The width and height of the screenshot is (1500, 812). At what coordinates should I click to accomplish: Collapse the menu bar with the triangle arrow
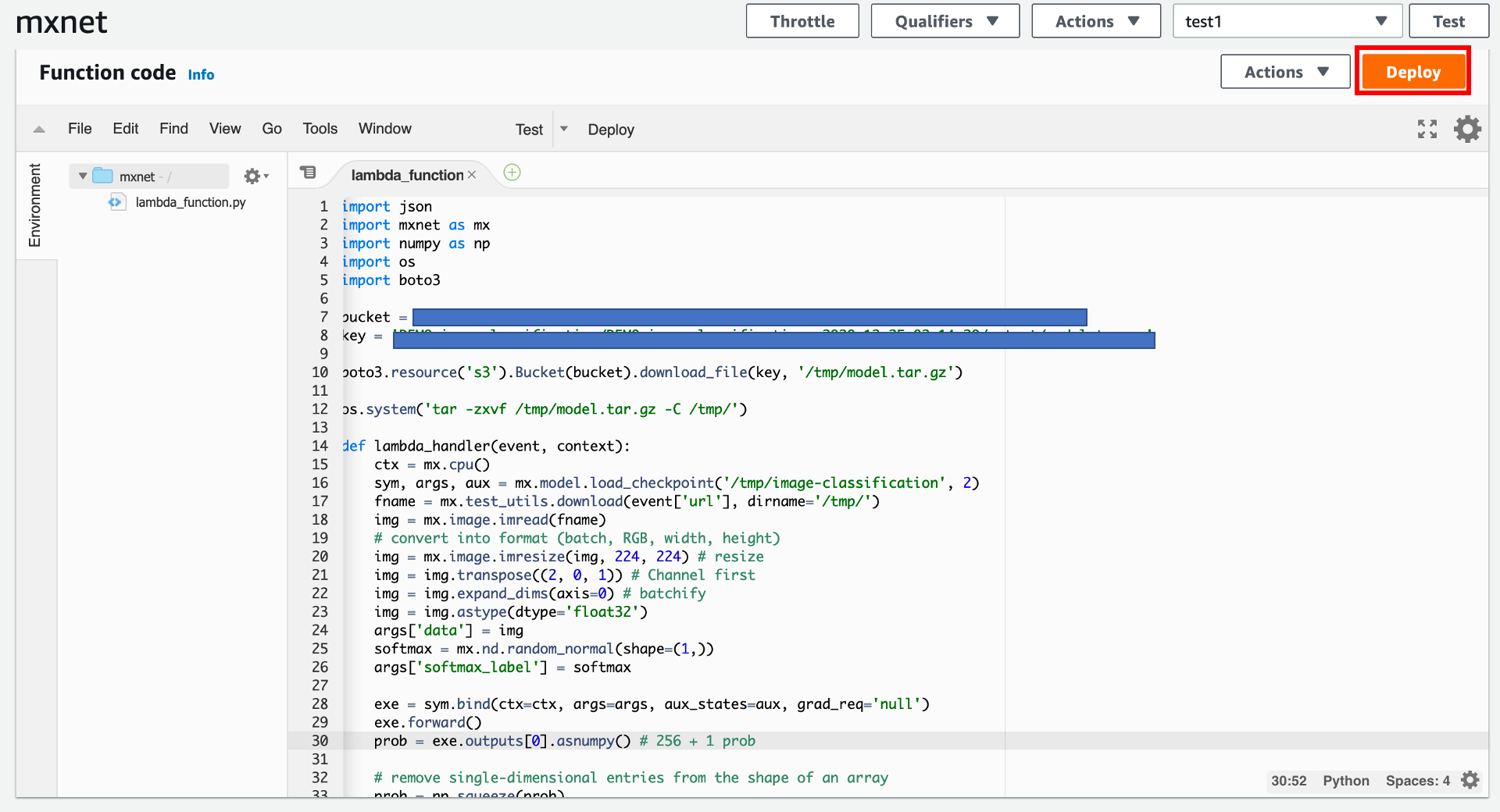(x=37, y=129)
